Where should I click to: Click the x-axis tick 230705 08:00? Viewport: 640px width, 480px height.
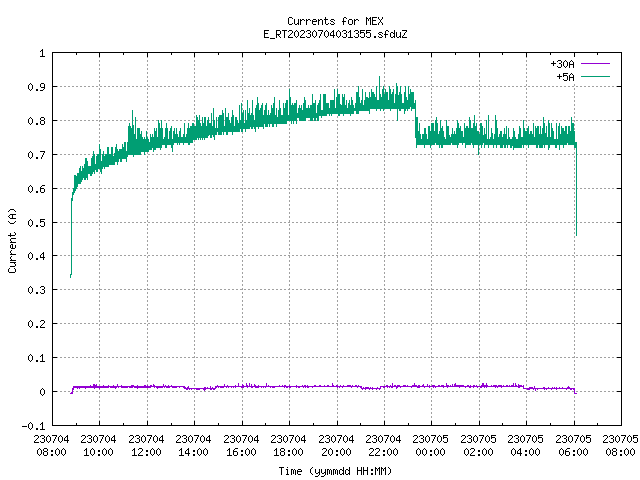pyautogui.click(x=620, y=445)
